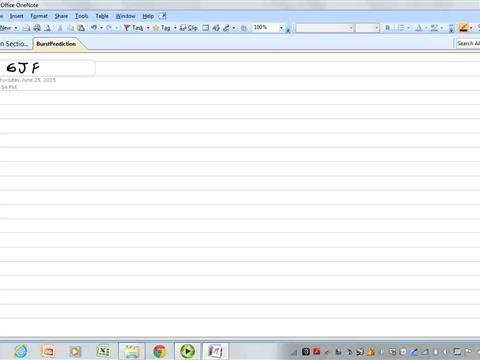Select the truncated Section tab
480x360 pixels.
(x=14, y=44)
